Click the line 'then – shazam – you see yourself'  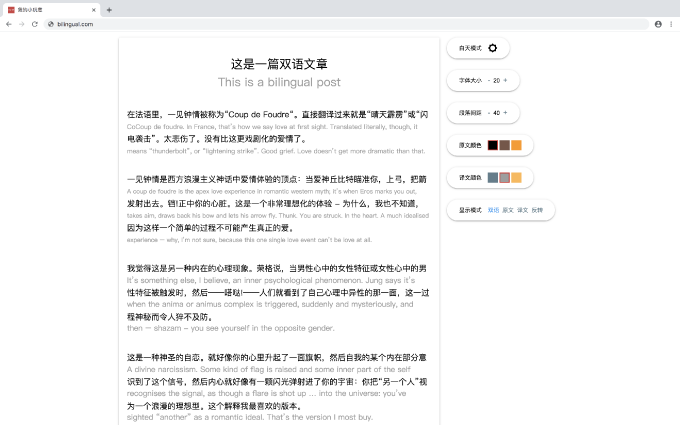tap(230, 328)
